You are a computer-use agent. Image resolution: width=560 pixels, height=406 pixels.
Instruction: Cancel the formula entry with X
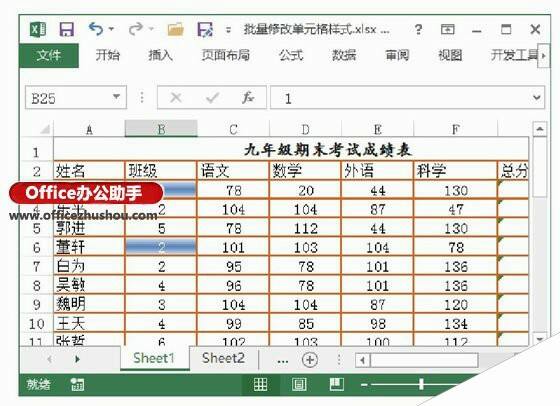tap(176, 97)
